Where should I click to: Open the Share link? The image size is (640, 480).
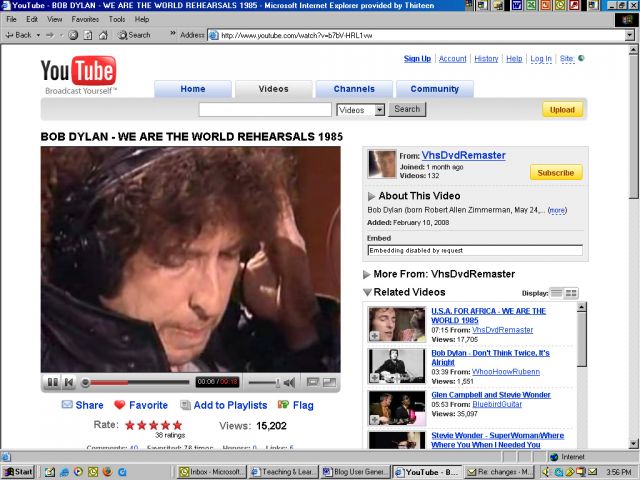pyautogui.click(x=89, y=405)
